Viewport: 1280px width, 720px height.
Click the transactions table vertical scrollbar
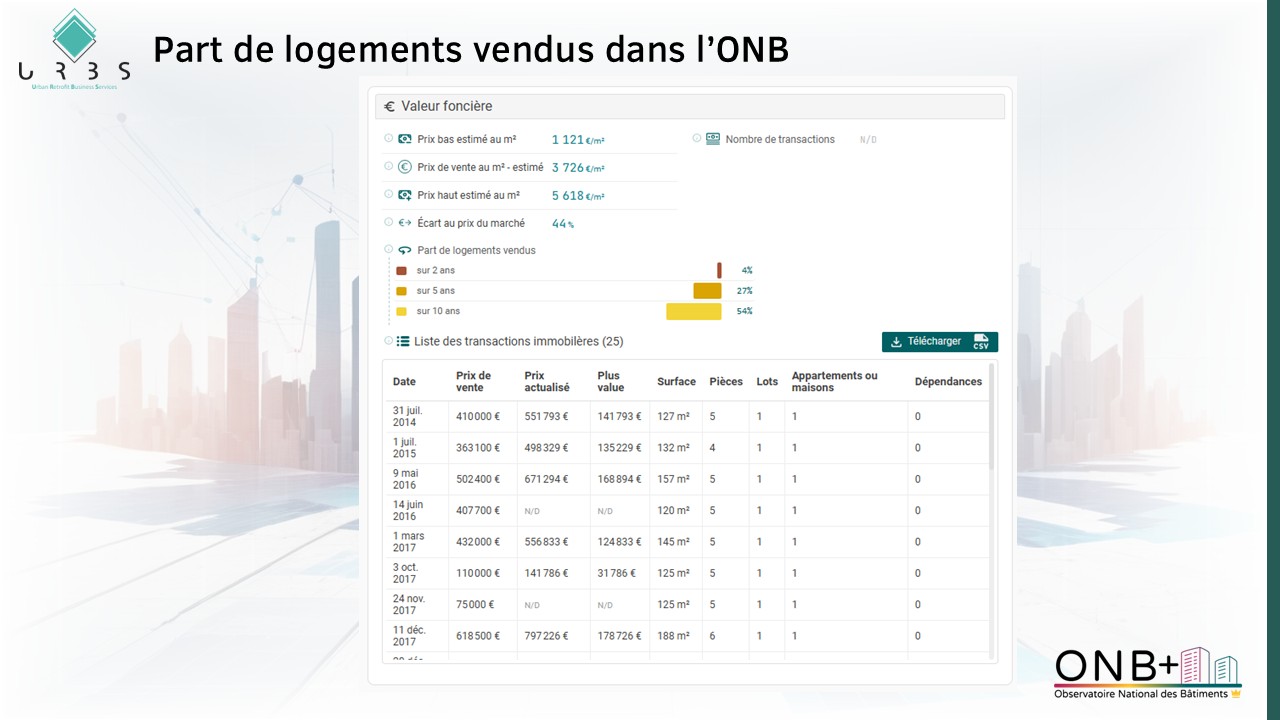point(992,440)
